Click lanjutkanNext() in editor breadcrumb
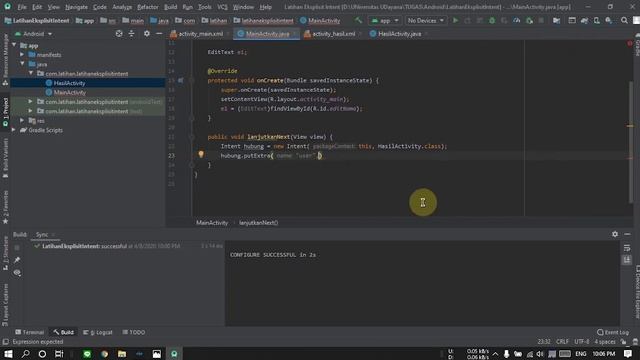 258,223
